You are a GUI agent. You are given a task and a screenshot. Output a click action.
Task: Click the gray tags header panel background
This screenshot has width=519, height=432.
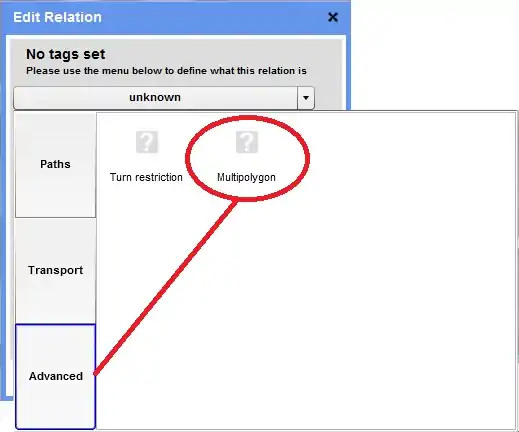click(x=327, y=67)
